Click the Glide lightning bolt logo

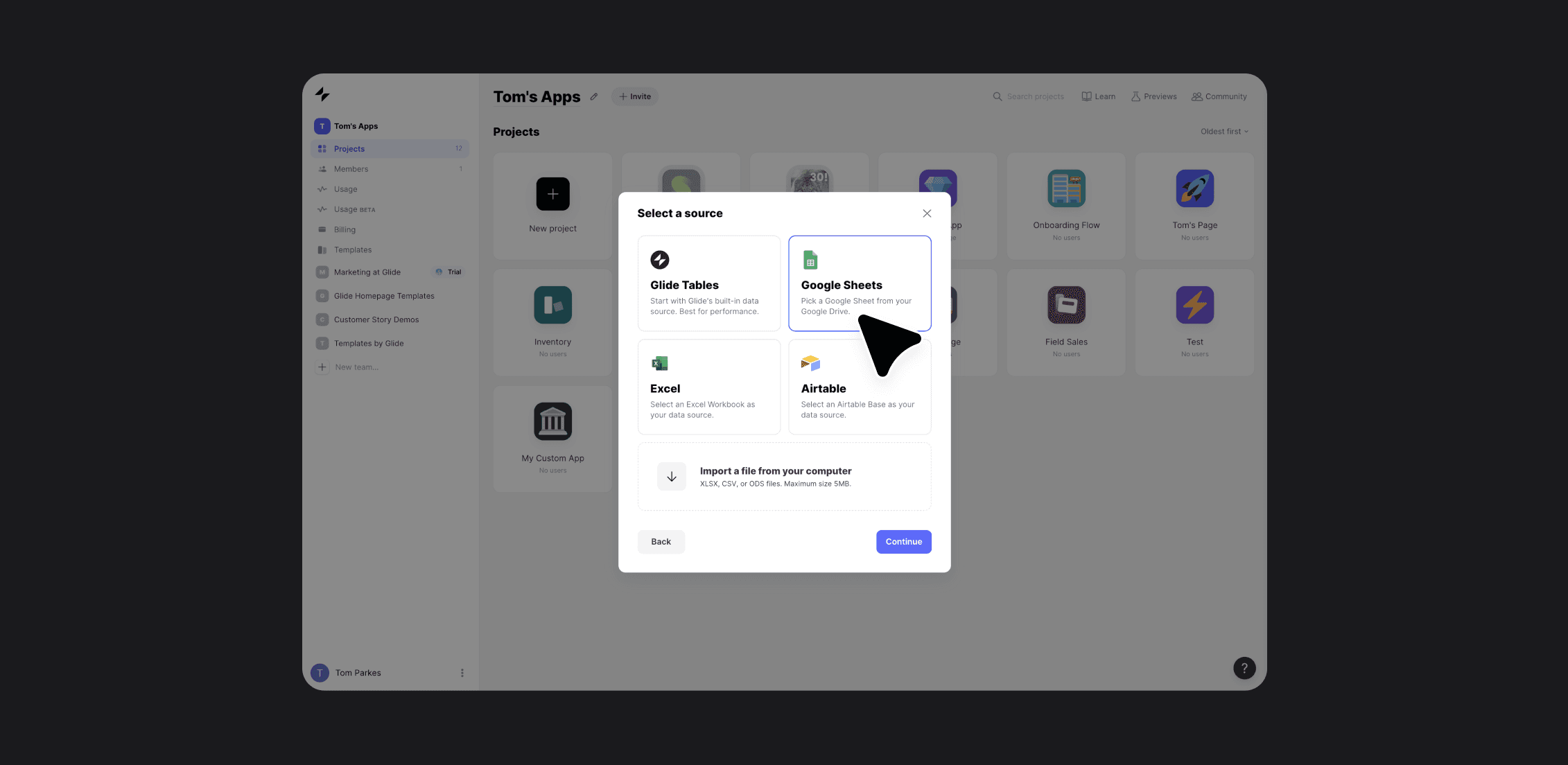tap(322, 94)
